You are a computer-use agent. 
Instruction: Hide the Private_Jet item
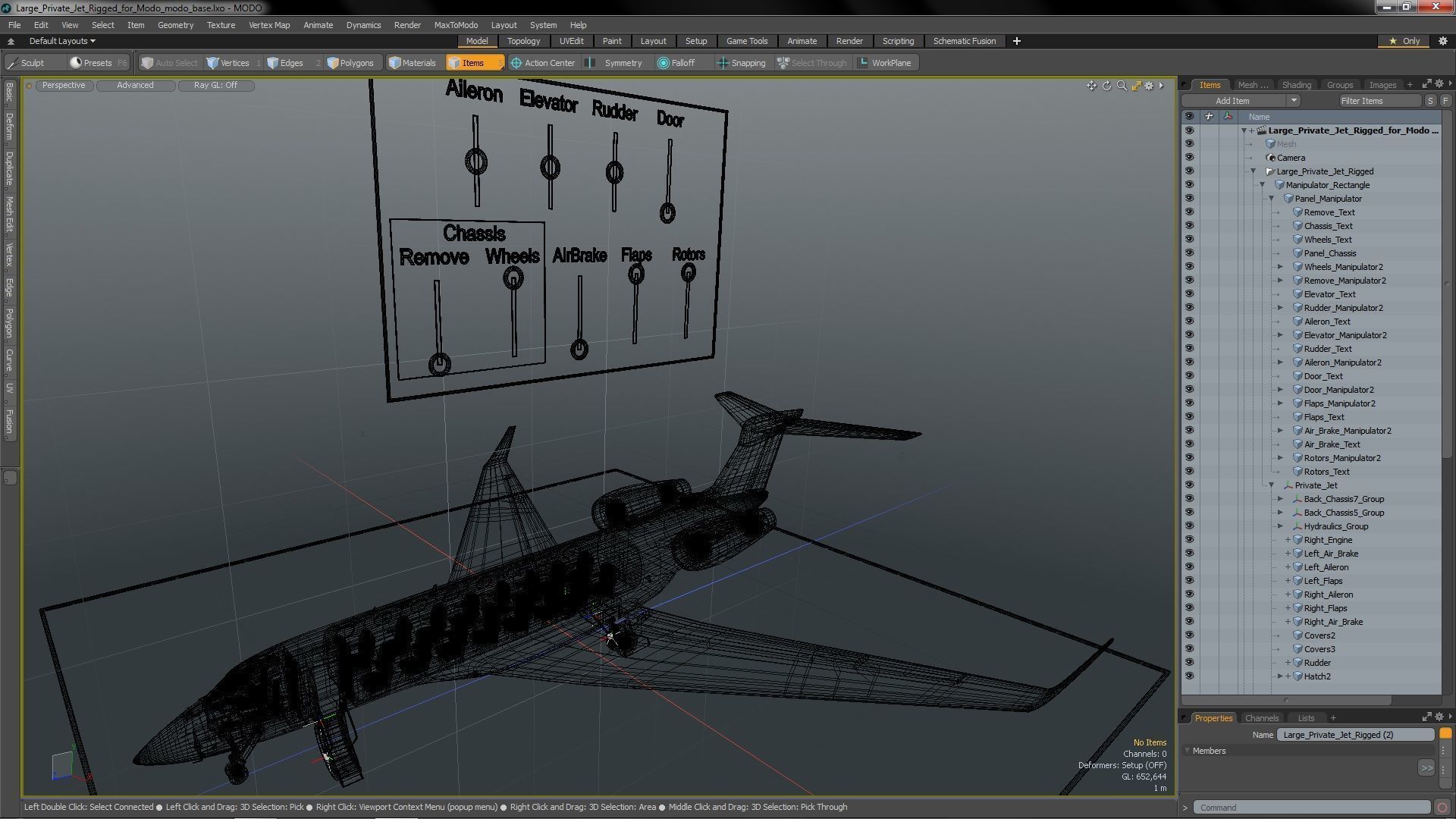coord(1189,485)
